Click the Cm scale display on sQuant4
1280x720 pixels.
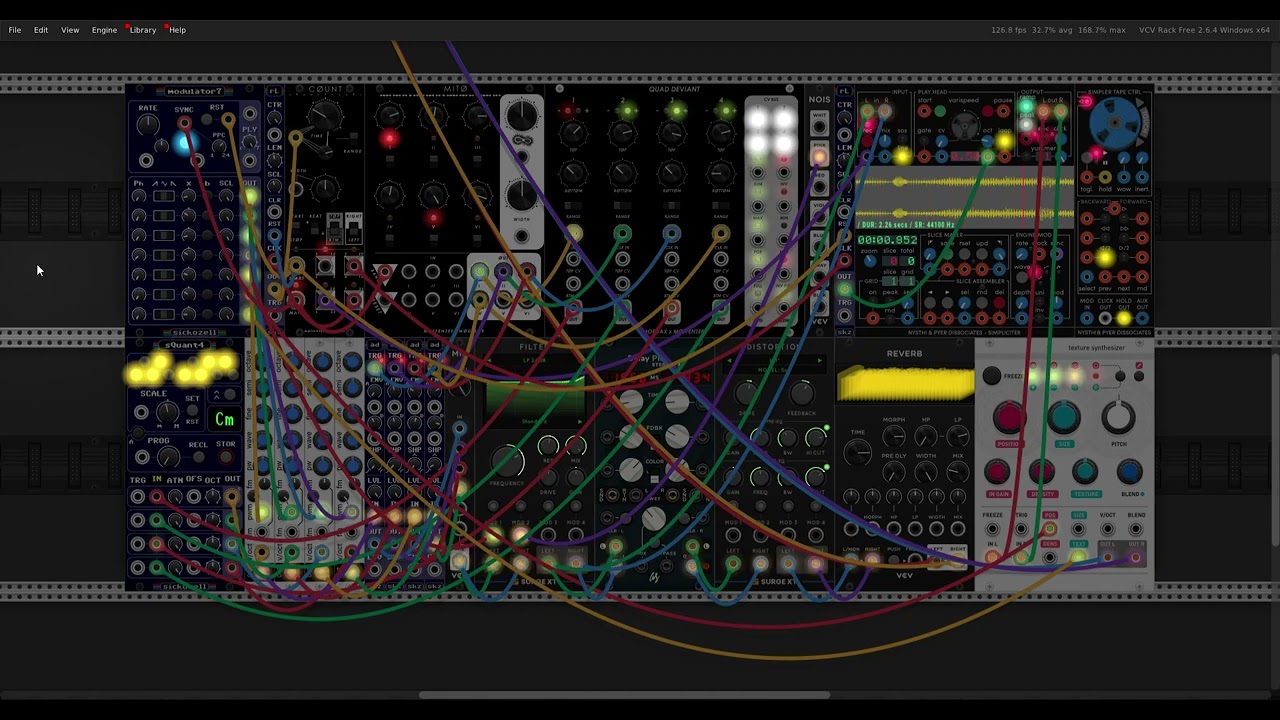click(x=224, y=419)
